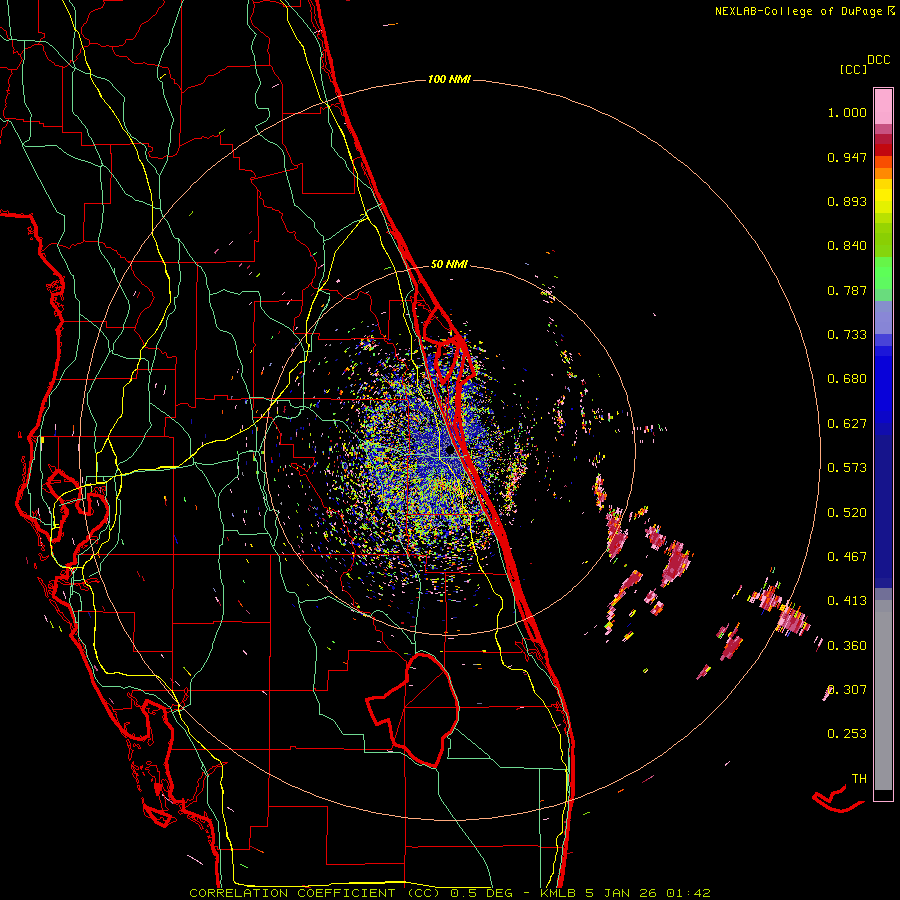Screen dimensions: 900x900
Task: Click the 0.947 color scale value
Action: [x=847, y=157]
